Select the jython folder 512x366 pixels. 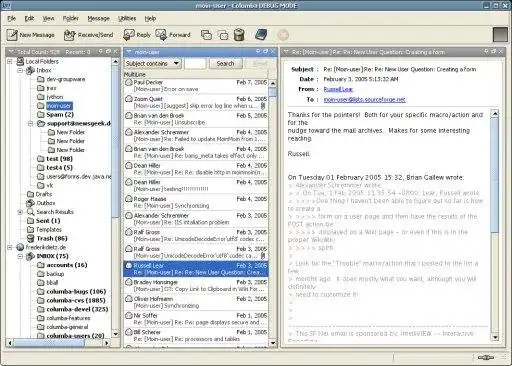55,97
